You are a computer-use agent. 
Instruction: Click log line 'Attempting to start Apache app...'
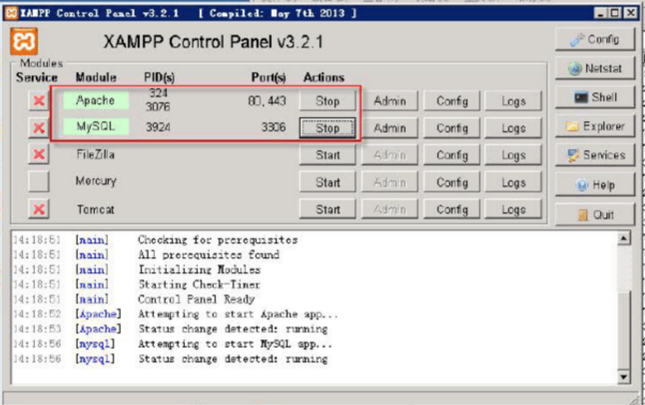click(238, 314)
